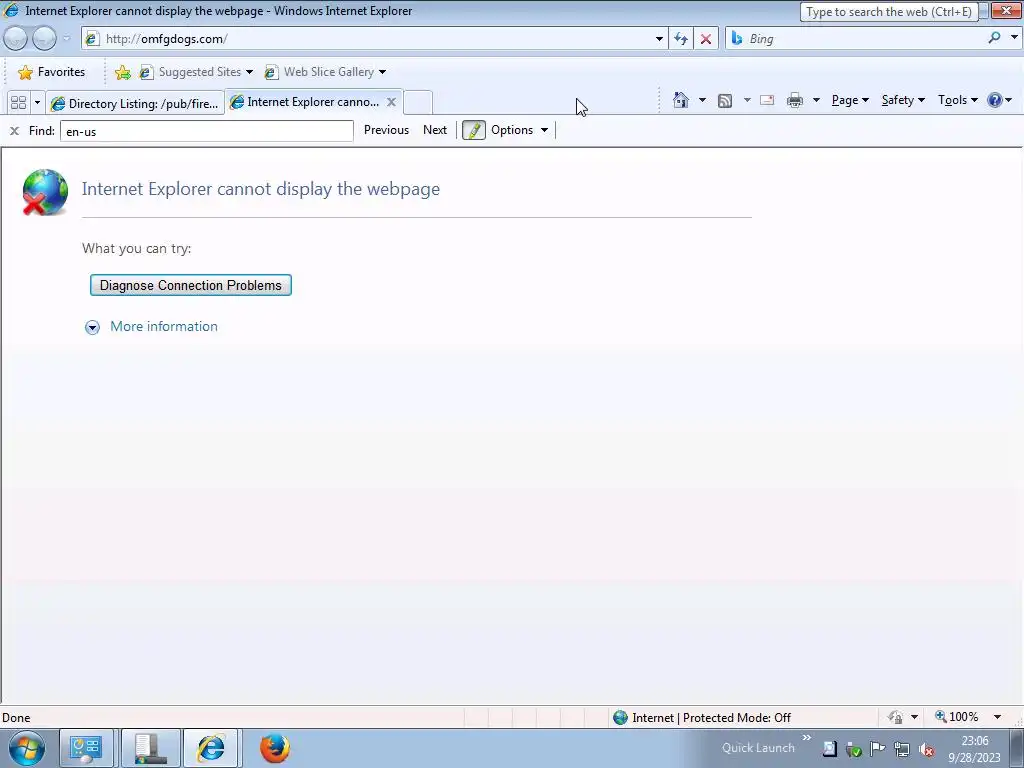Click the Refresh page icon

681,39
